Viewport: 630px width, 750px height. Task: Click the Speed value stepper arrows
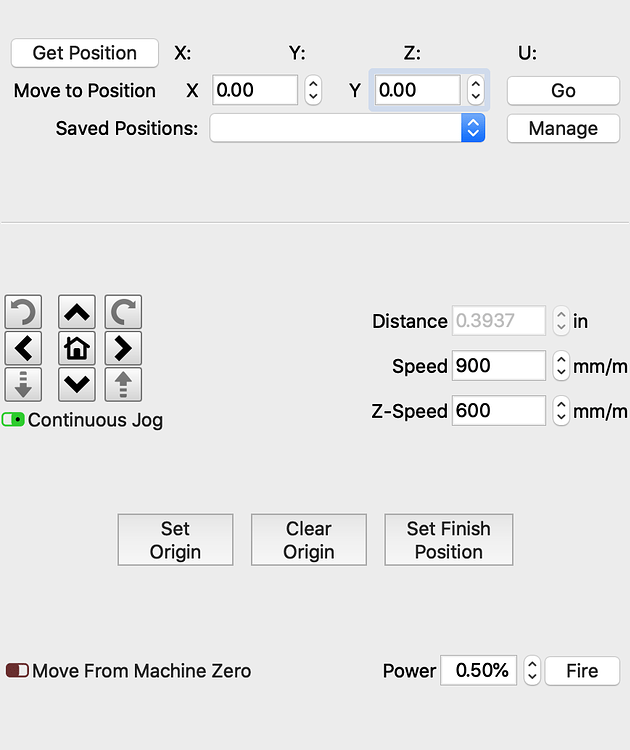tap(561, 366)
